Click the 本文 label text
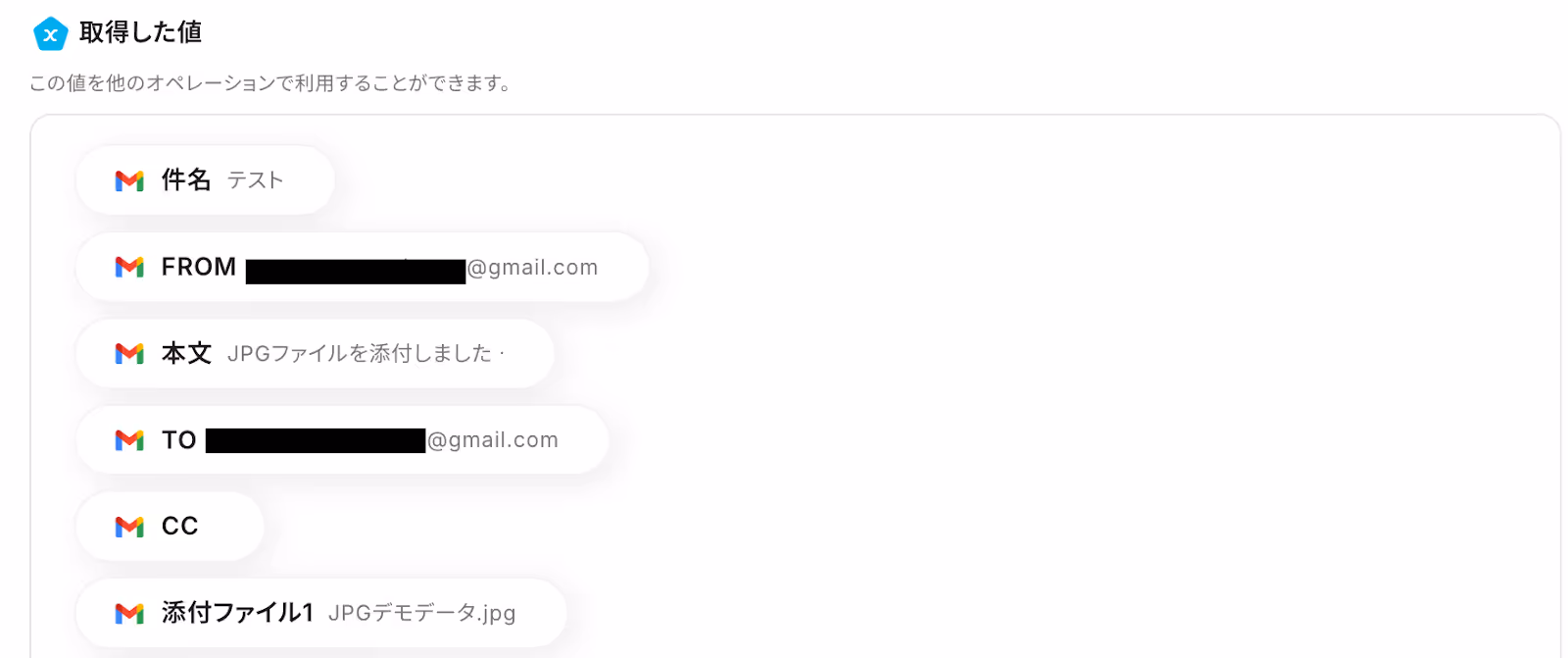This screenshot has height=658, width=1568. click(186, 353)
